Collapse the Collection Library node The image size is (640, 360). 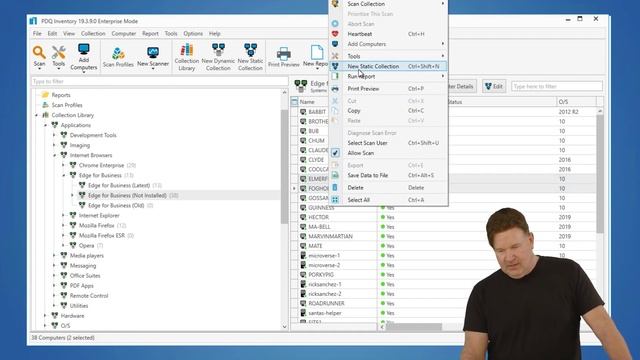[x=37, y=116]
